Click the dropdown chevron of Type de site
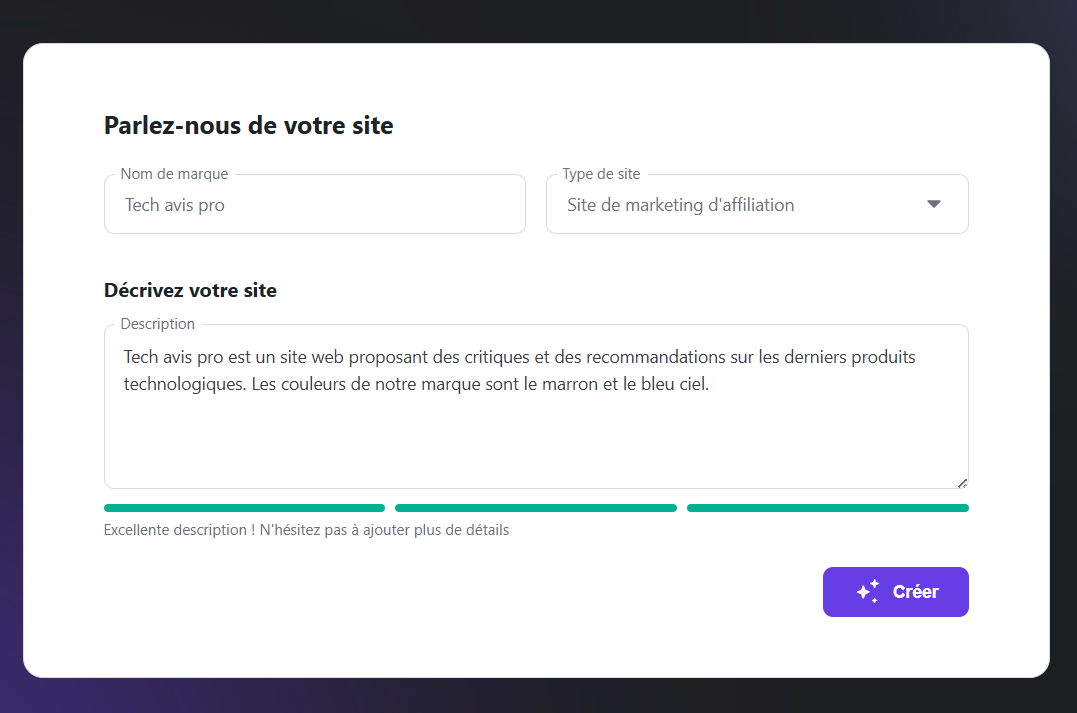 934,204
